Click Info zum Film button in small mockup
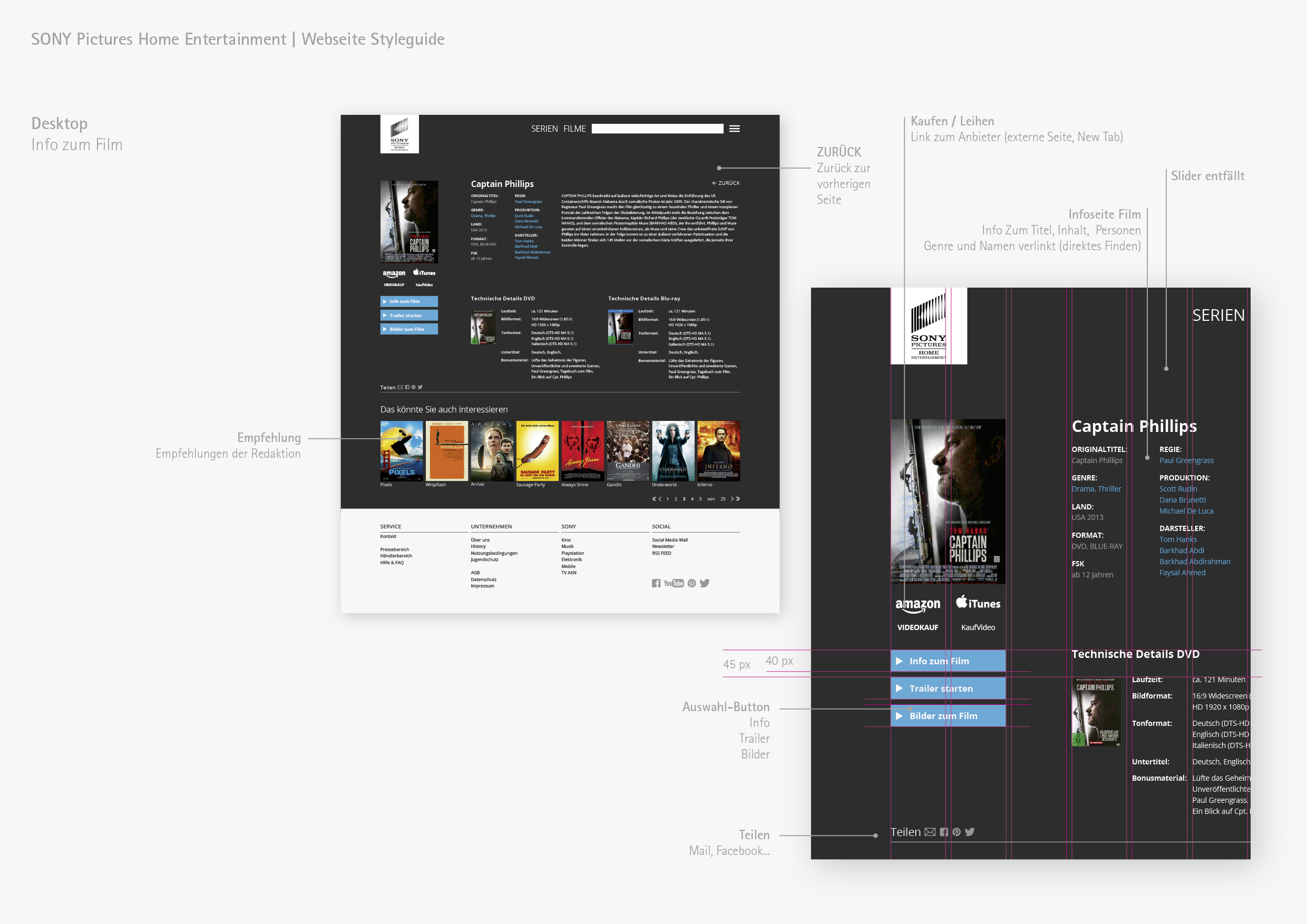This screenshot has height=924, width=1307. pyautogui.click(x=409, y=301)
